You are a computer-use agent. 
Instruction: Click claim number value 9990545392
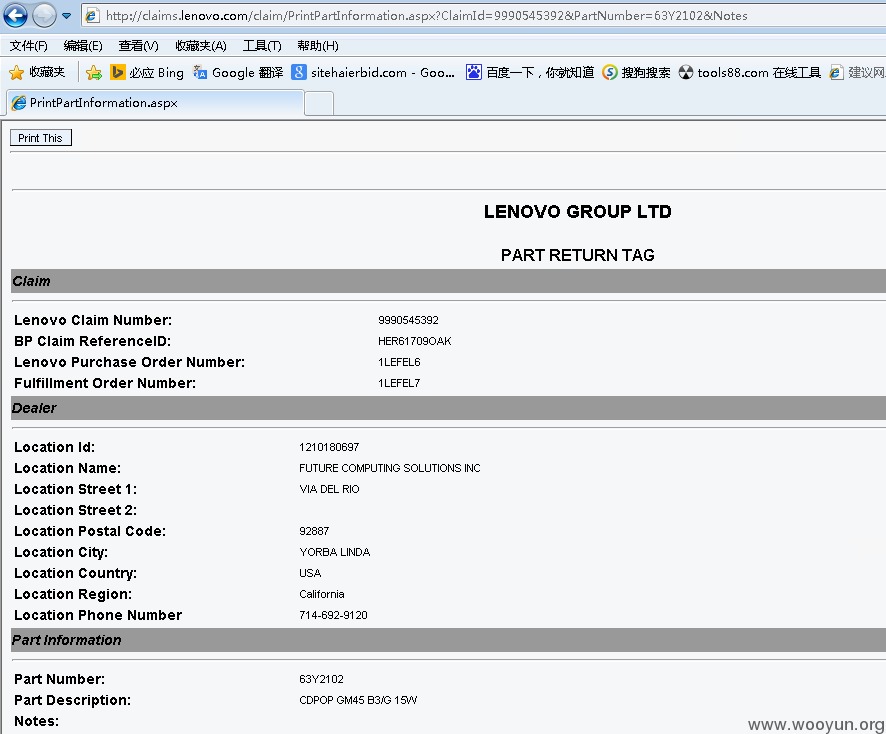pyautogui.click(x=408, y=320)
